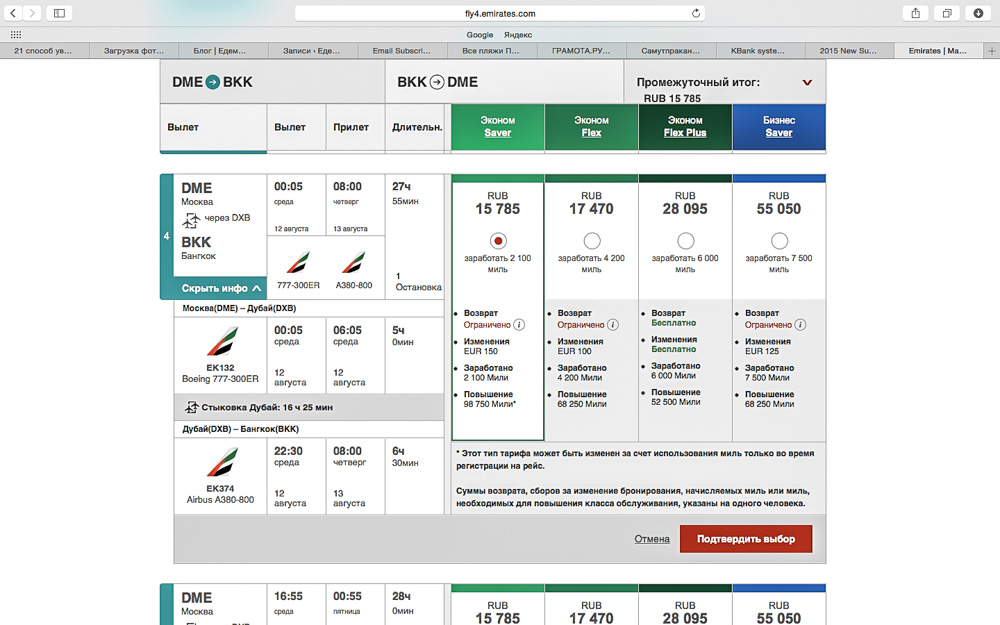Go back using Safari's back arrow
Viewport: 1000px width, 625px height.
14,13
